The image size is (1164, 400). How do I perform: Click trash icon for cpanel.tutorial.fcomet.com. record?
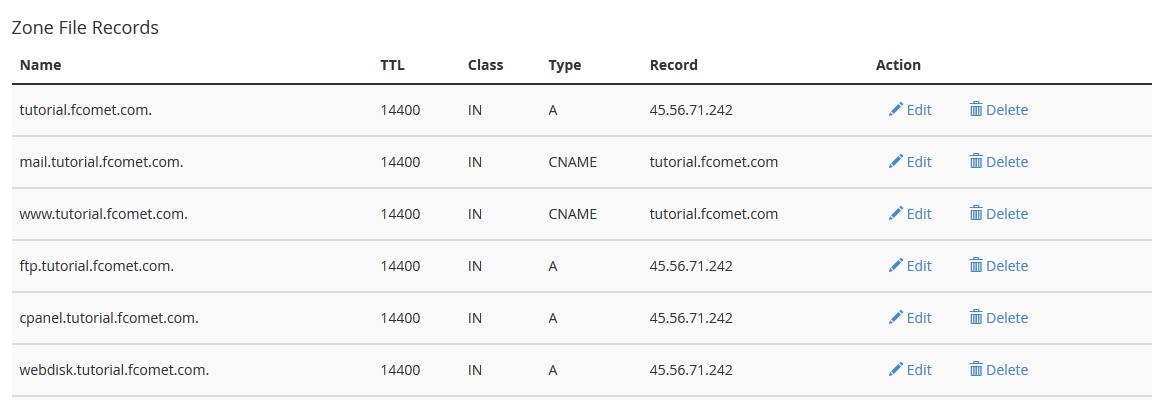976,318
